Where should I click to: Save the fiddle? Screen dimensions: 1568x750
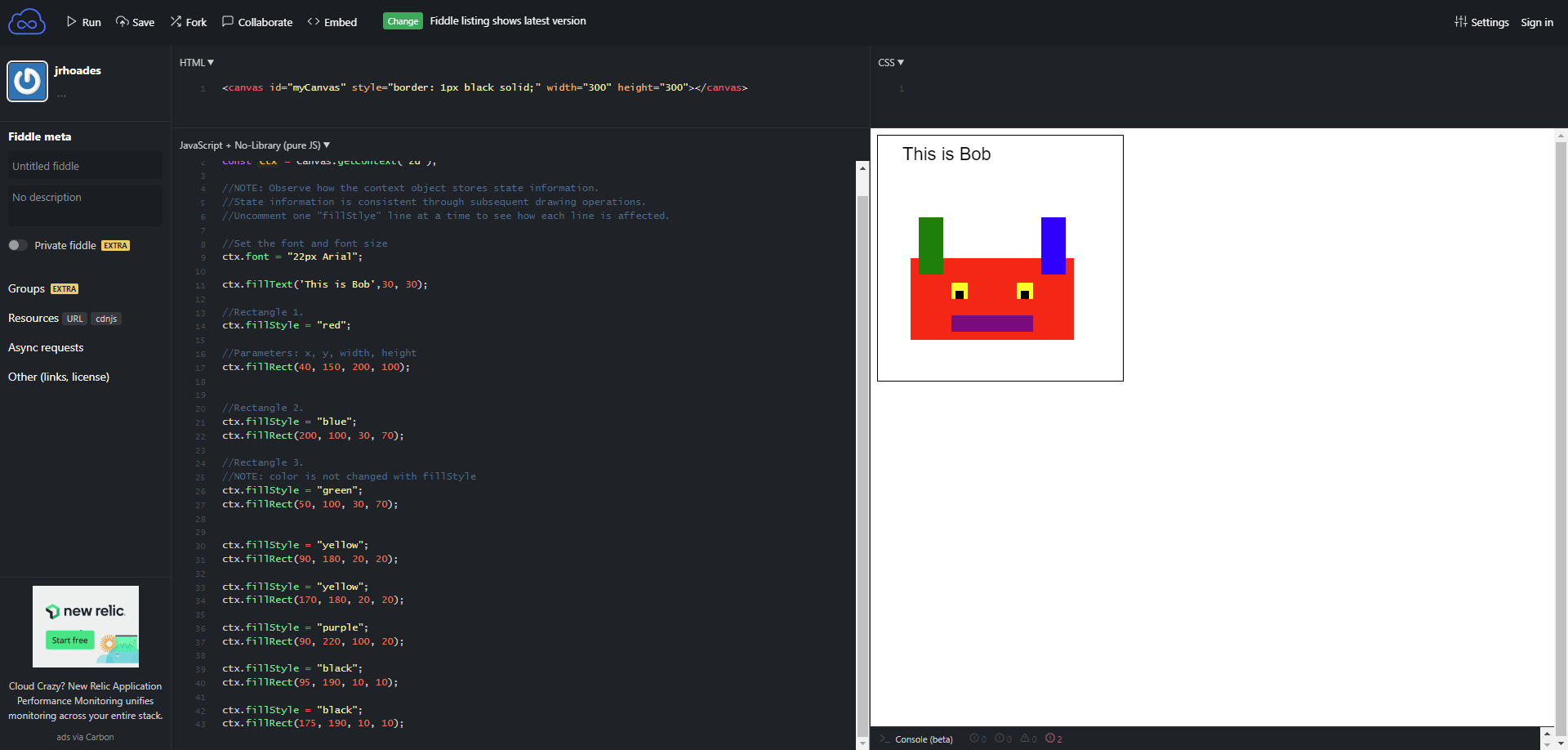point(136,22)
